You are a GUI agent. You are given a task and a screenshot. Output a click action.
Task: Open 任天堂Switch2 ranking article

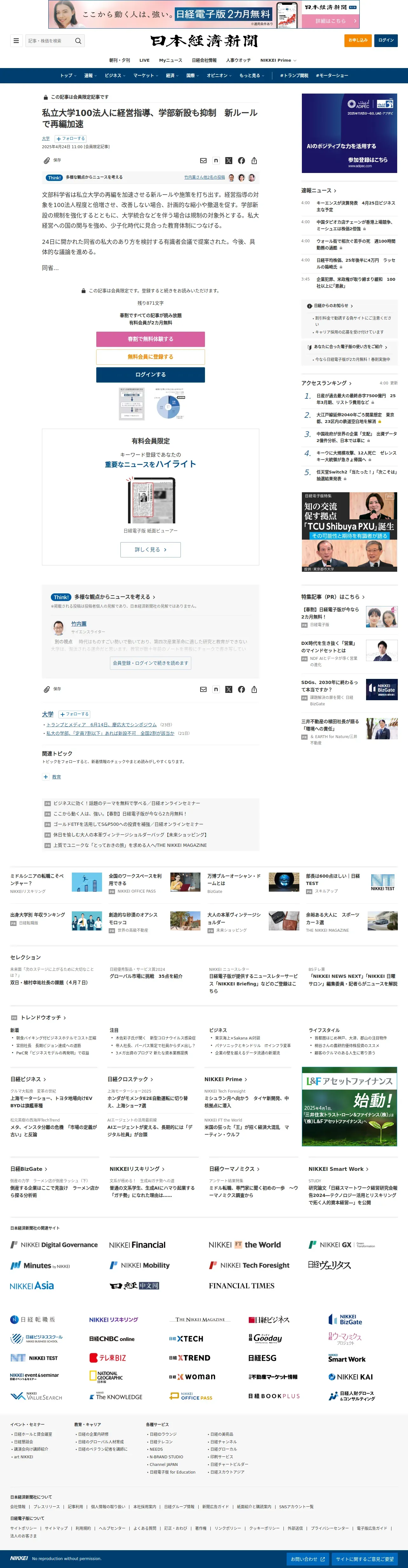(x=356, y=475)
